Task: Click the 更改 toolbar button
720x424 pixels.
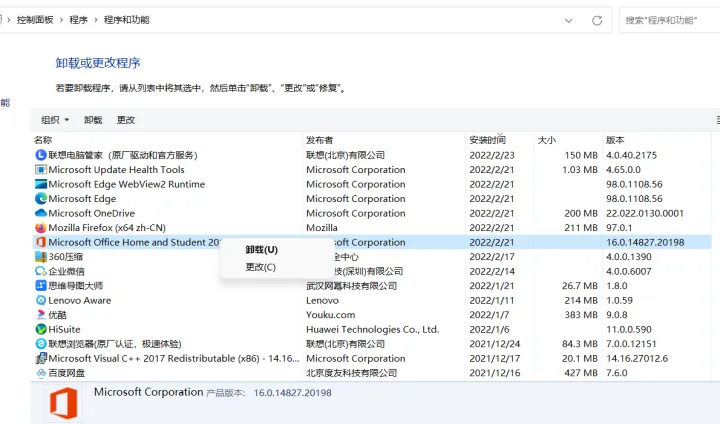Action: pos(126,120)
